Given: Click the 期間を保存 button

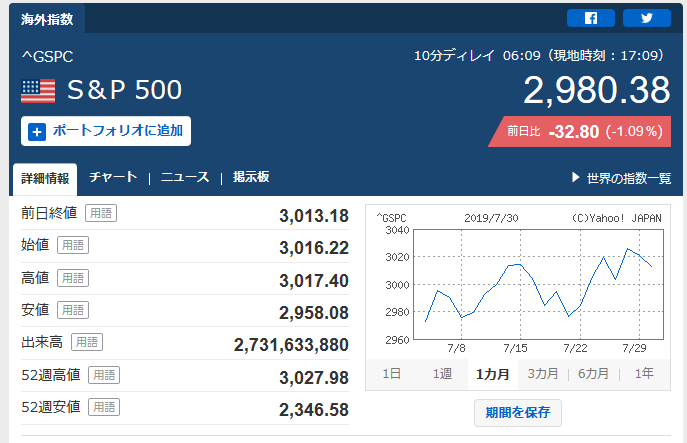Looking at the screenshot, I should tap(517, 412).
